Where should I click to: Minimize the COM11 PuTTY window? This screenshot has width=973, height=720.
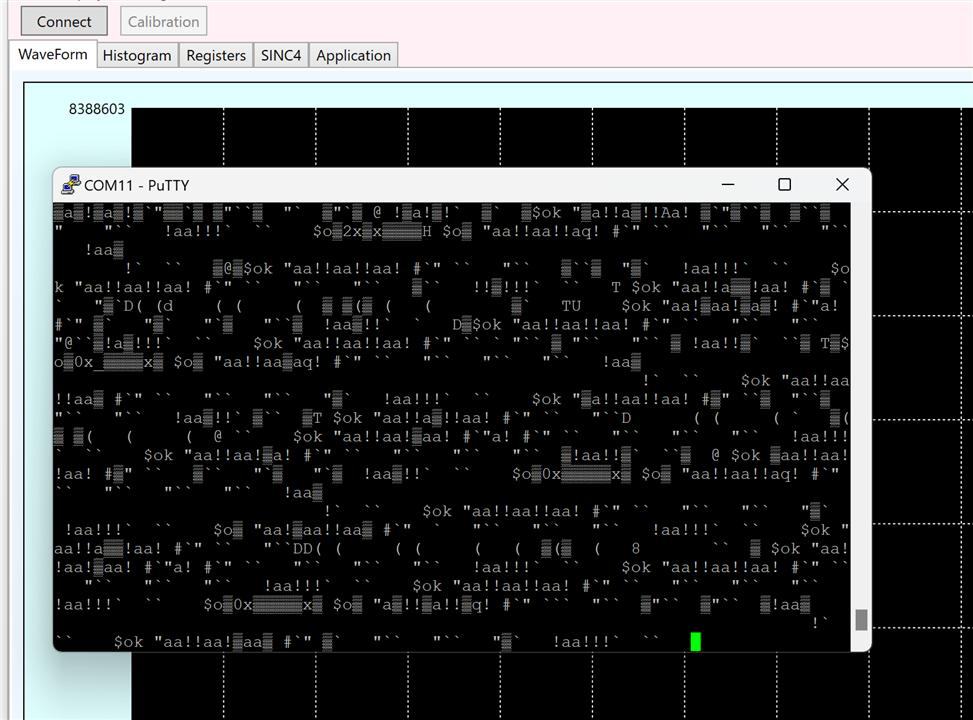[x=728, y=184]
